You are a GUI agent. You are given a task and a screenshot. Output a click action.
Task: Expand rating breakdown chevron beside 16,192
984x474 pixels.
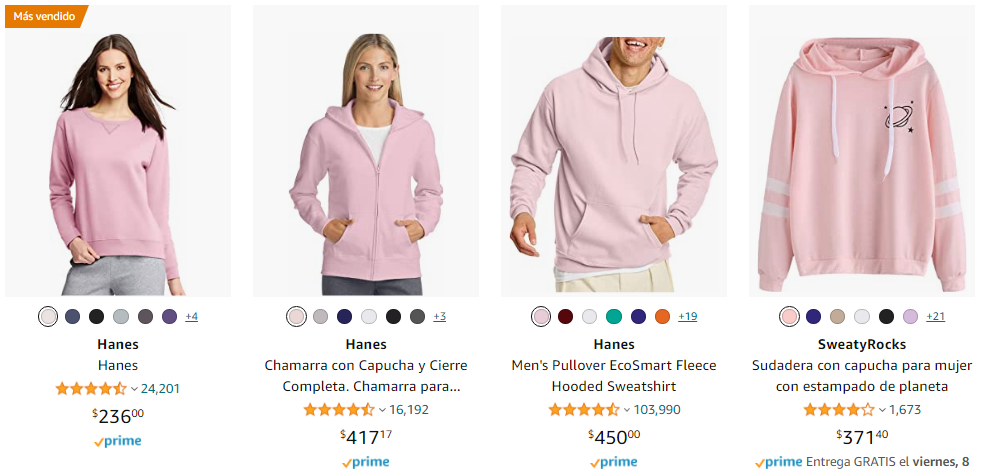coord(382,411)
